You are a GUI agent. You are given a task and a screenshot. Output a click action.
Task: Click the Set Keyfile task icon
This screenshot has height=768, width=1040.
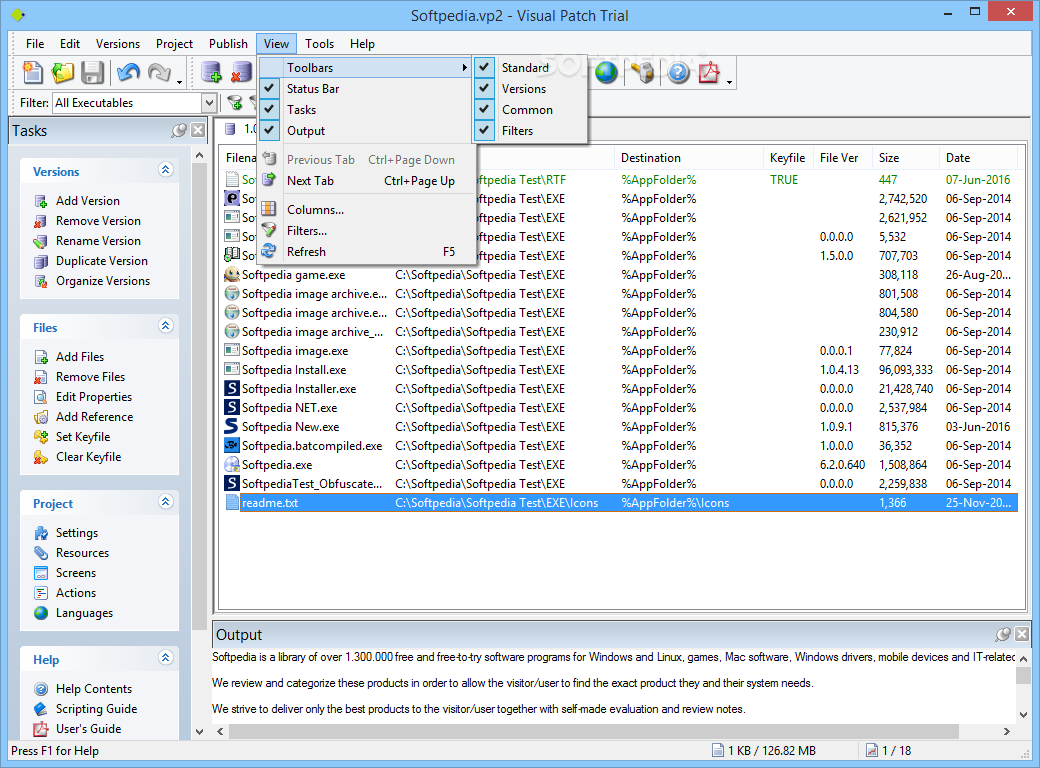[x=41, y=437]
